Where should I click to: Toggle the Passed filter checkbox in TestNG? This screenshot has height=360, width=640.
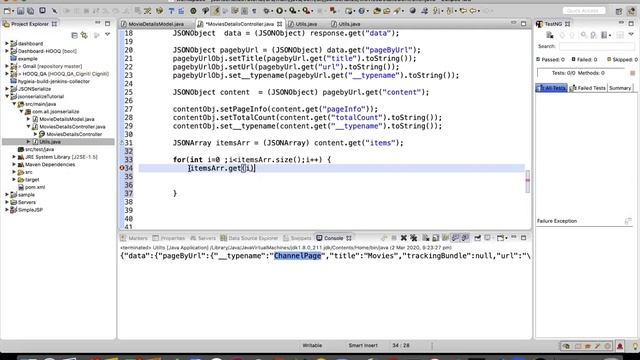[538, 59]
